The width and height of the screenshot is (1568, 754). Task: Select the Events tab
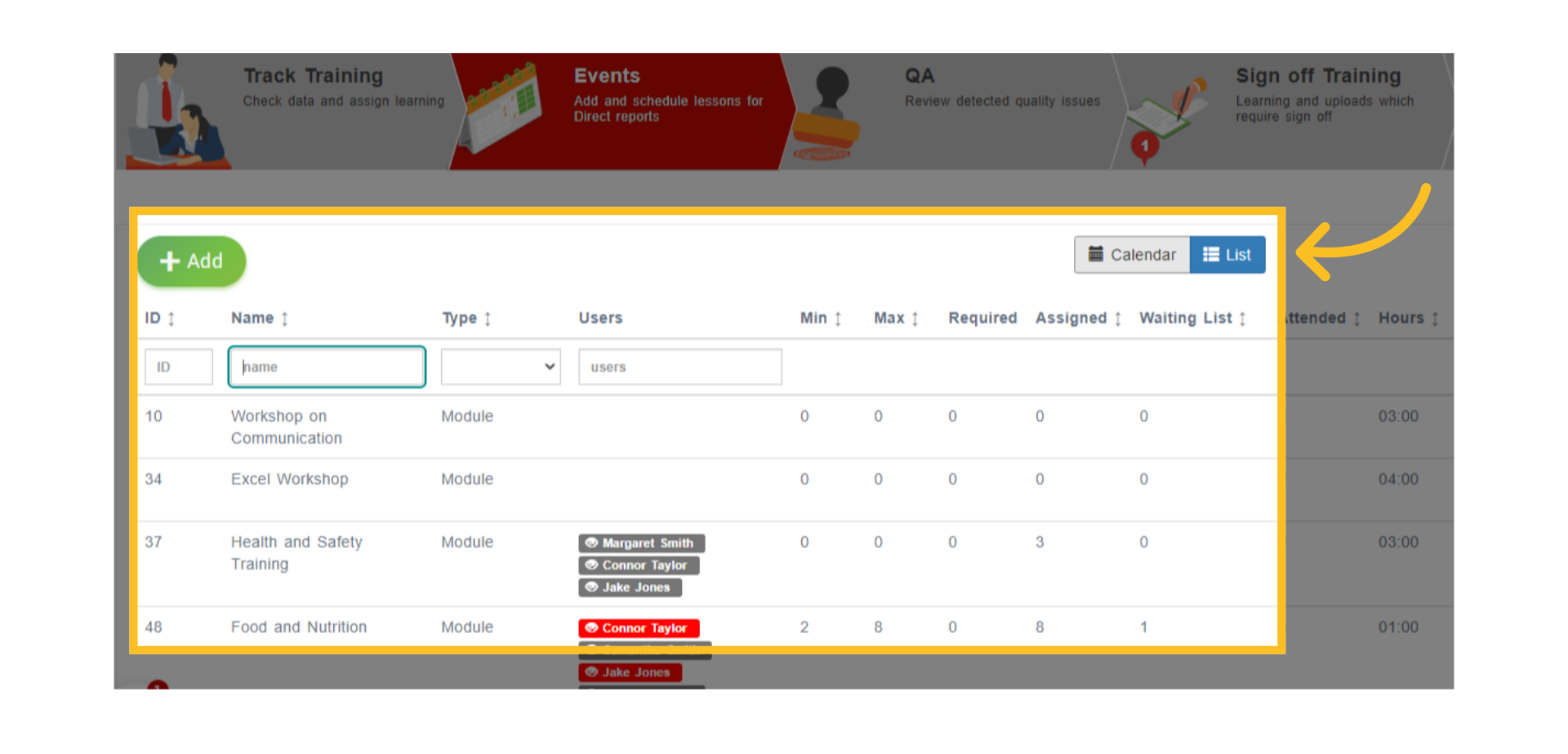point(621,111)
